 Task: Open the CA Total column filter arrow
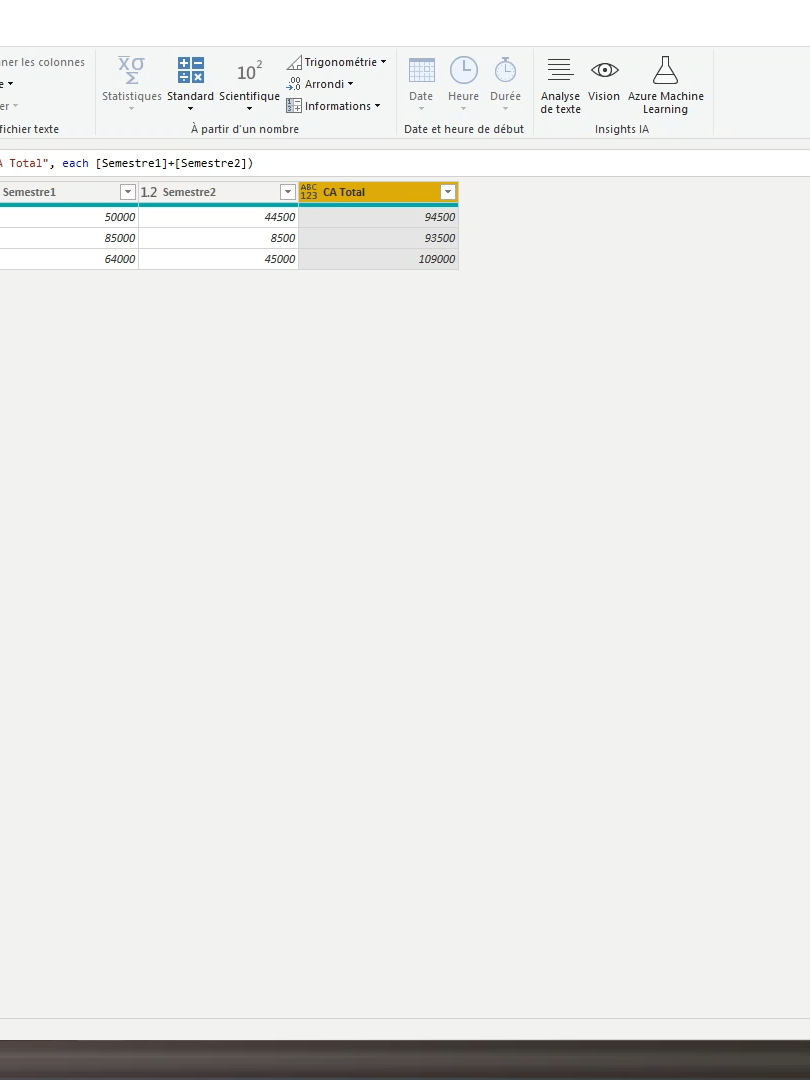coord(448,192)
